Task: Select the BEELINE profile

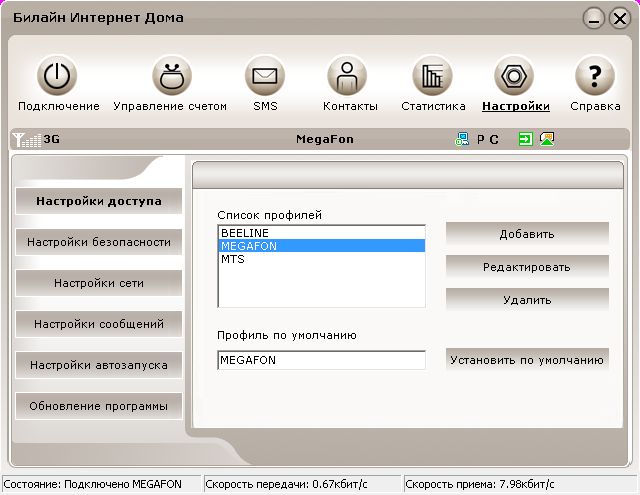Action: pos(322,233)
